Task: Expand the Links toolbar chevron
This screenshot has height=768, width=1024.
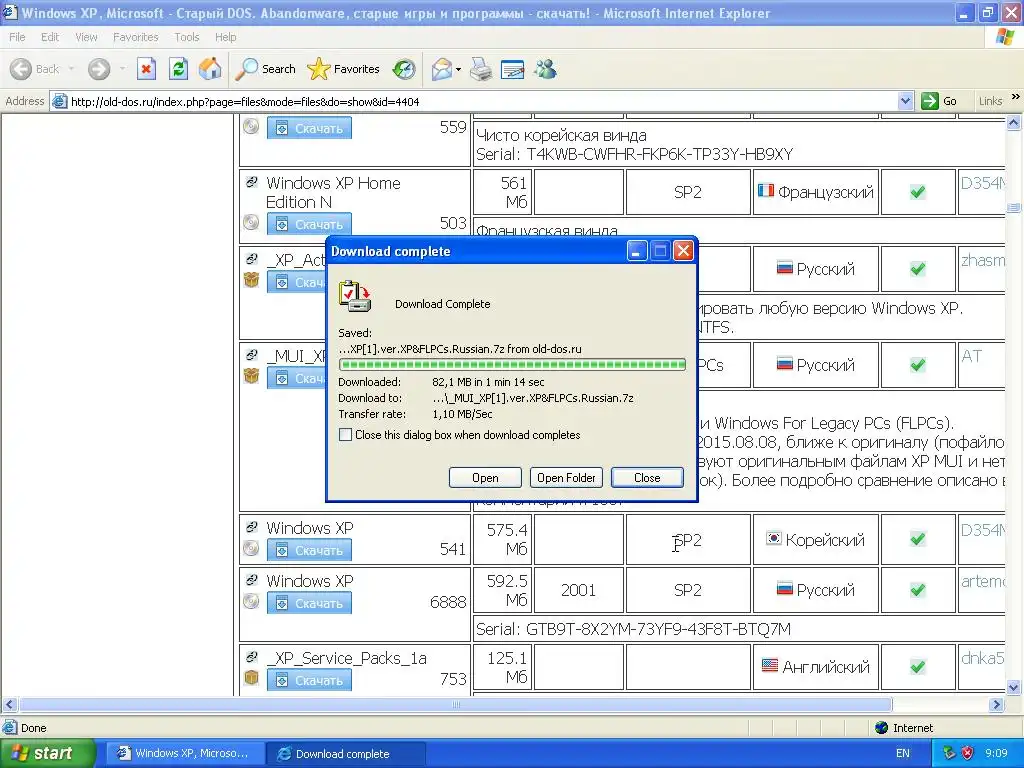Action: coord(1016,98)
